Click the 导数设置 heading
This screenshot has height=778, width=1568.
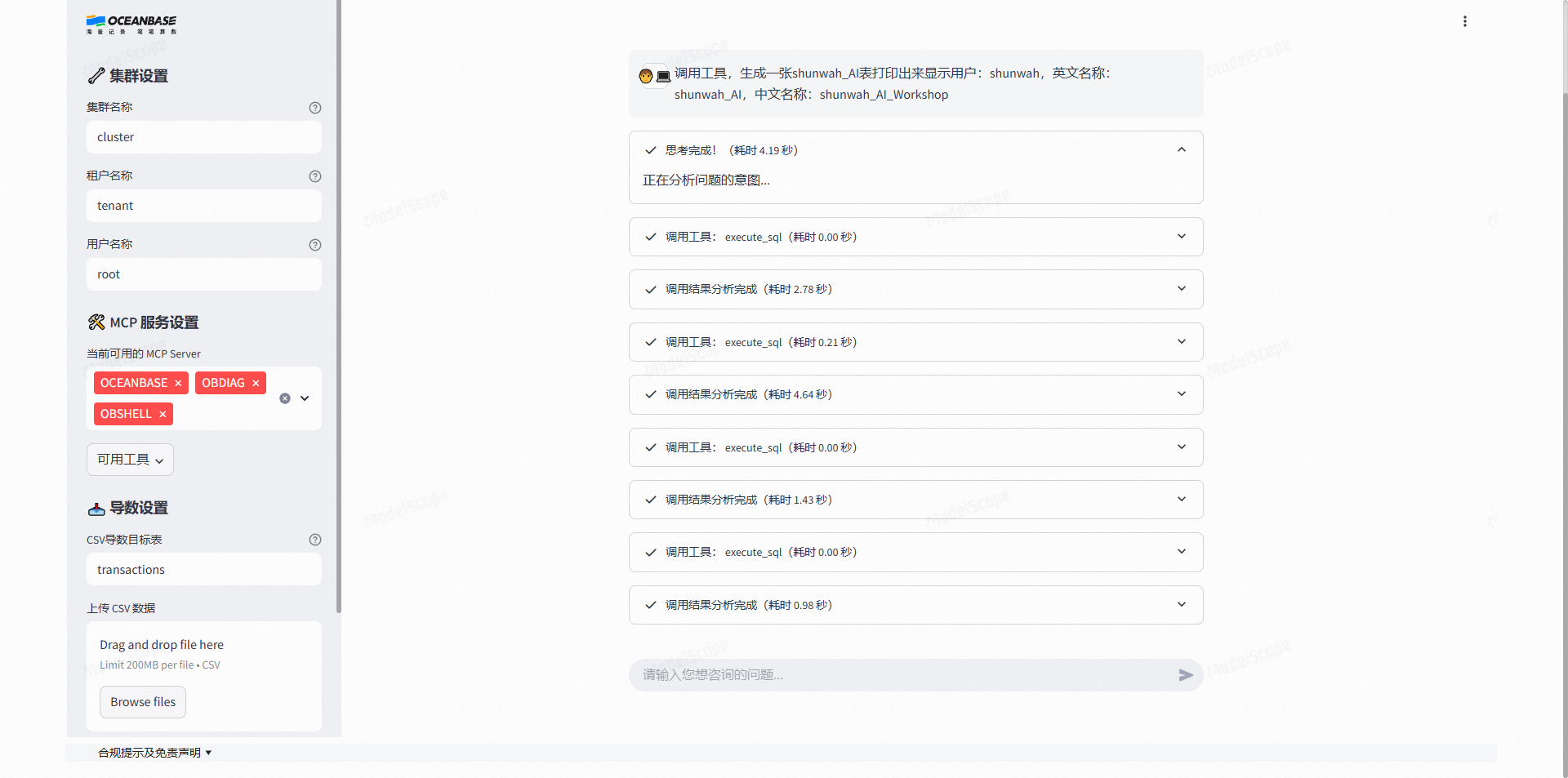point(127,508)
